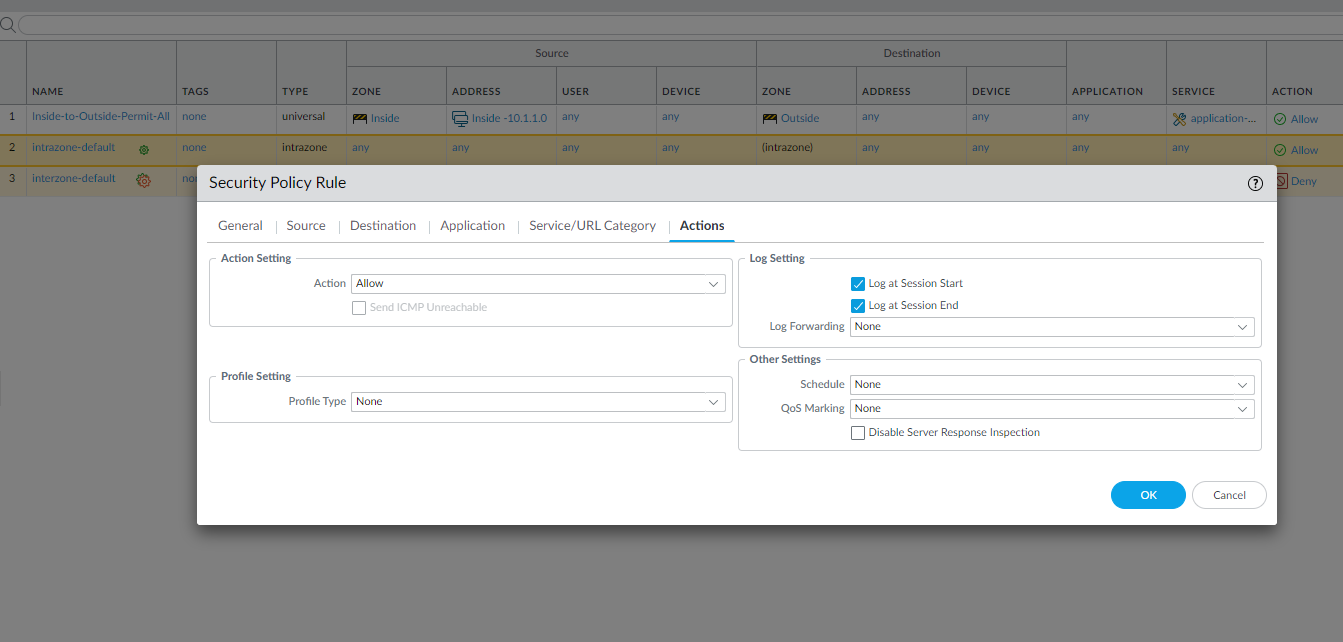Click the search magnifier icon above the rules table

[x=8, y=24]
